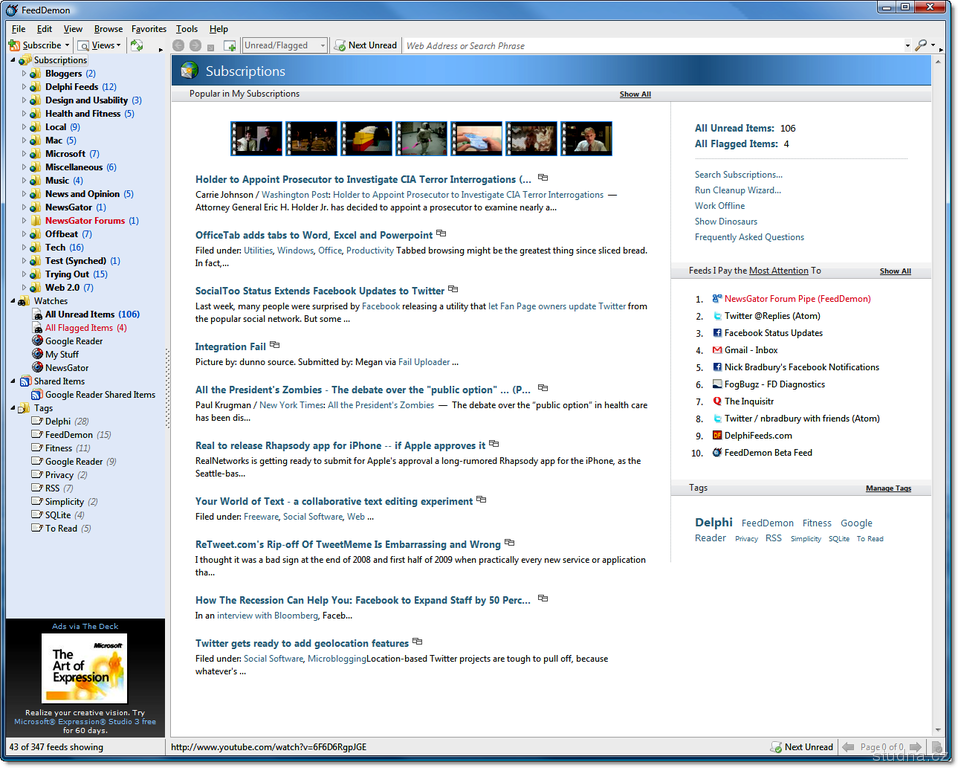Image resolution: width=958 pixels, height=768 pixels.
Task: Click the Gmail - Inbox feed icon
Action: click(x=717, y=350)
